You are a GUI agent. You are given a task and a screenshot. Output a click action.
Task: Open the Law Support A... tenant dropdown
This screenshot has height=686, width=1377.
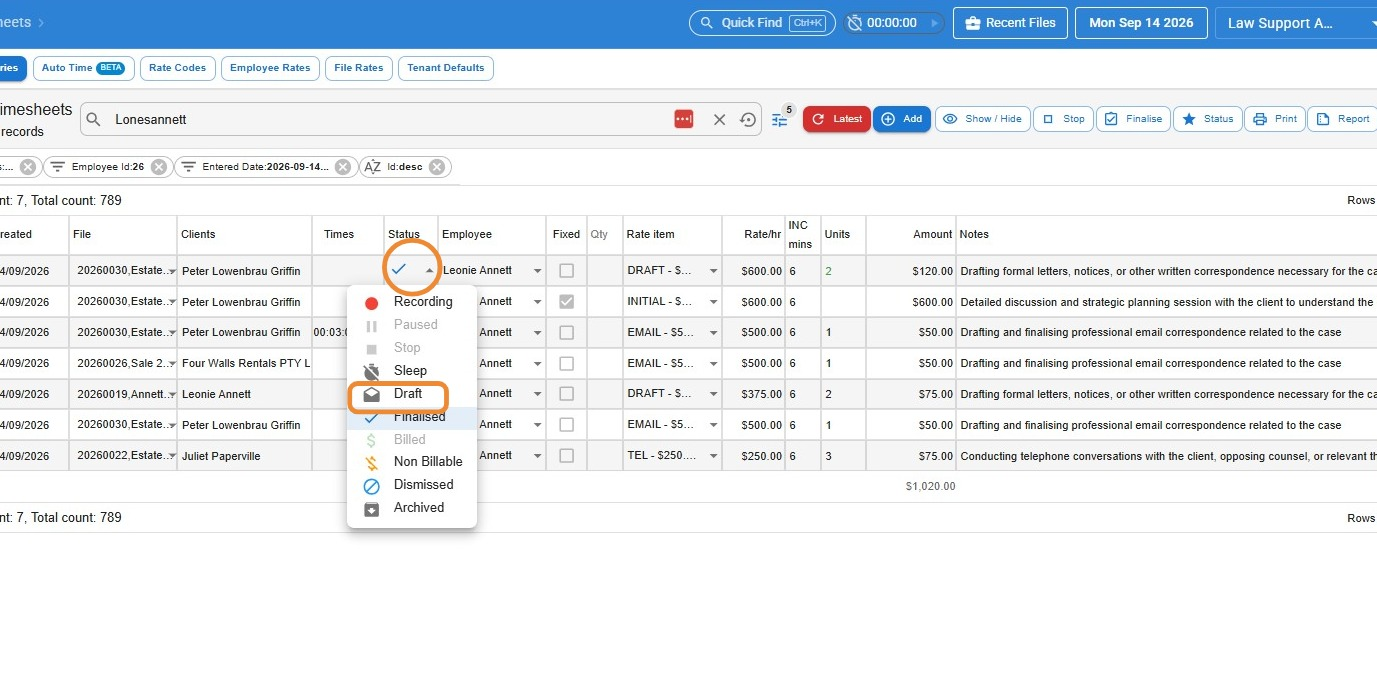(x=1296, y=23)
